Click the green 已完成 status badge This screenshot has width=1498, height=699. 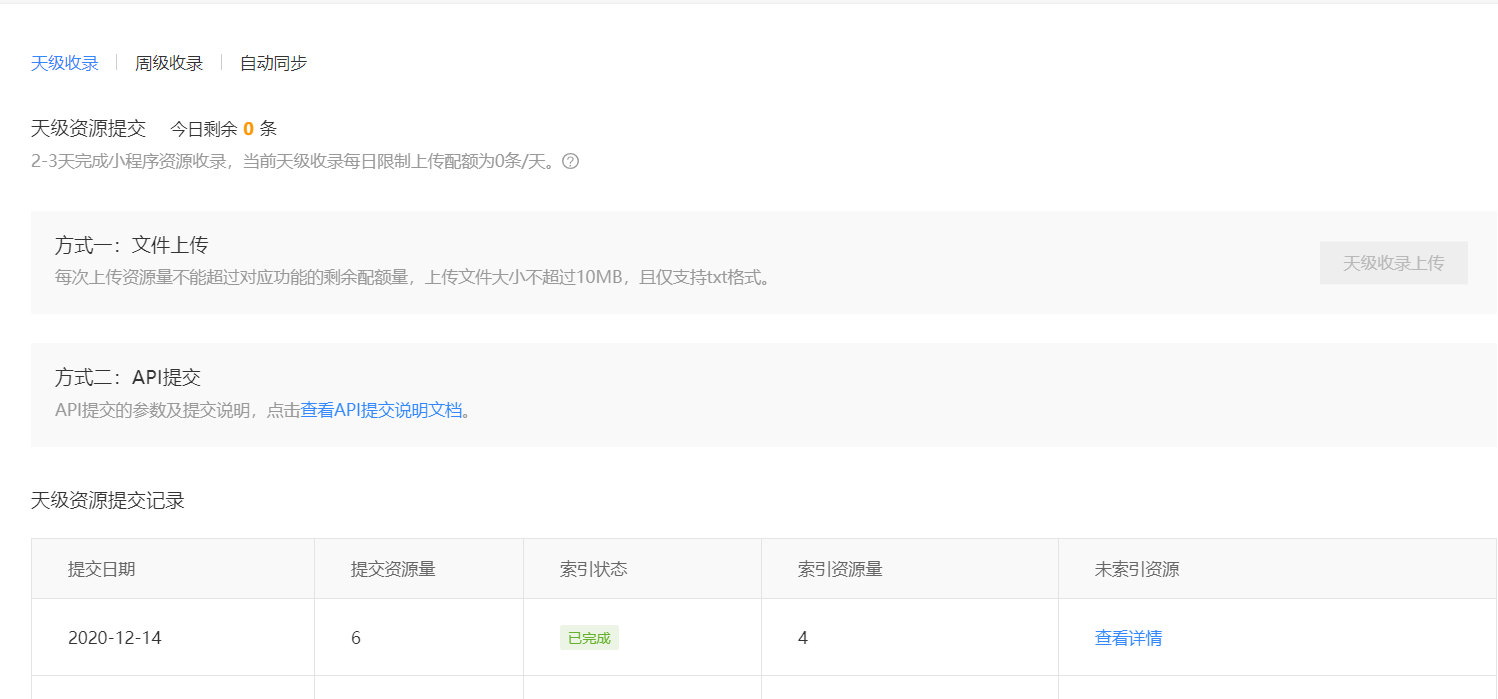click(x=589, y=638)
